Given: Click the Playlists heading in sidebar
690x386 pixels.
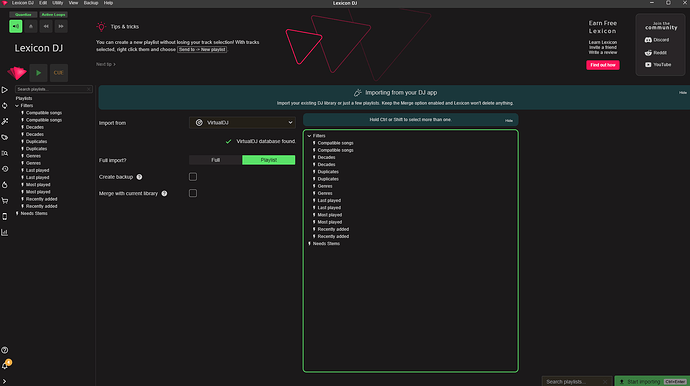Looking at the screenshot, I should click(24, 99).
